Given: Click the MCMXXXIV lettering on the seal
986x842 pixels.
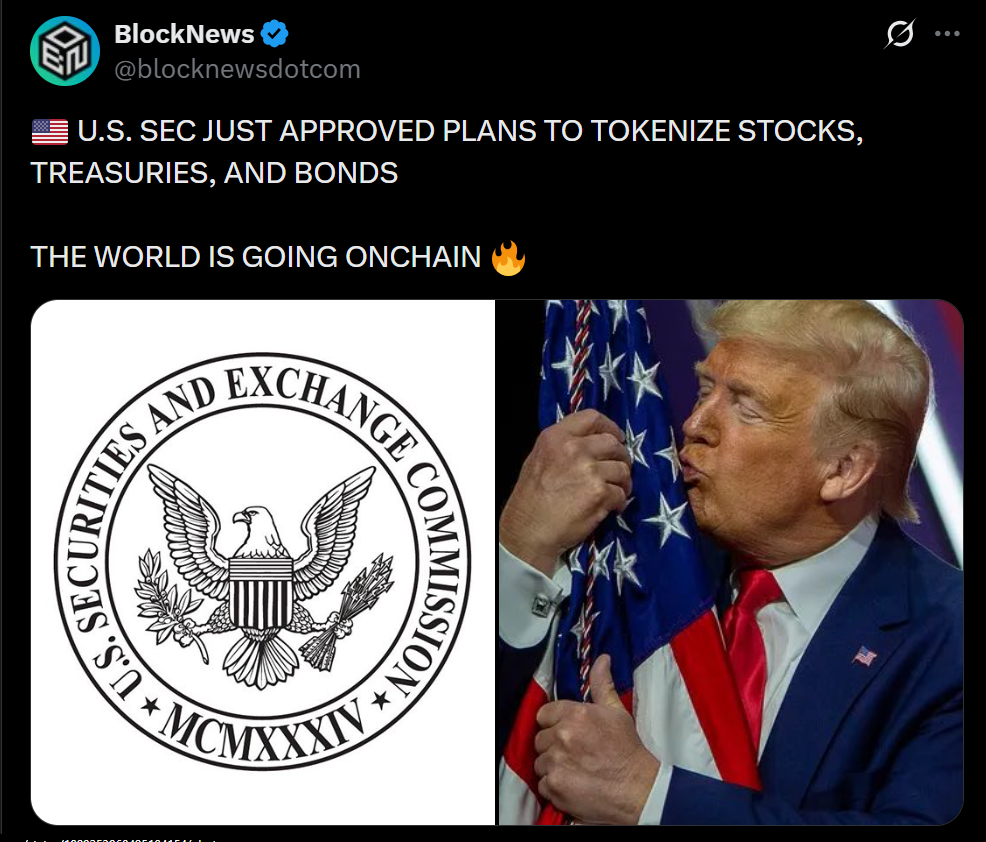Looking at the screenshot, I should point(261,729).
